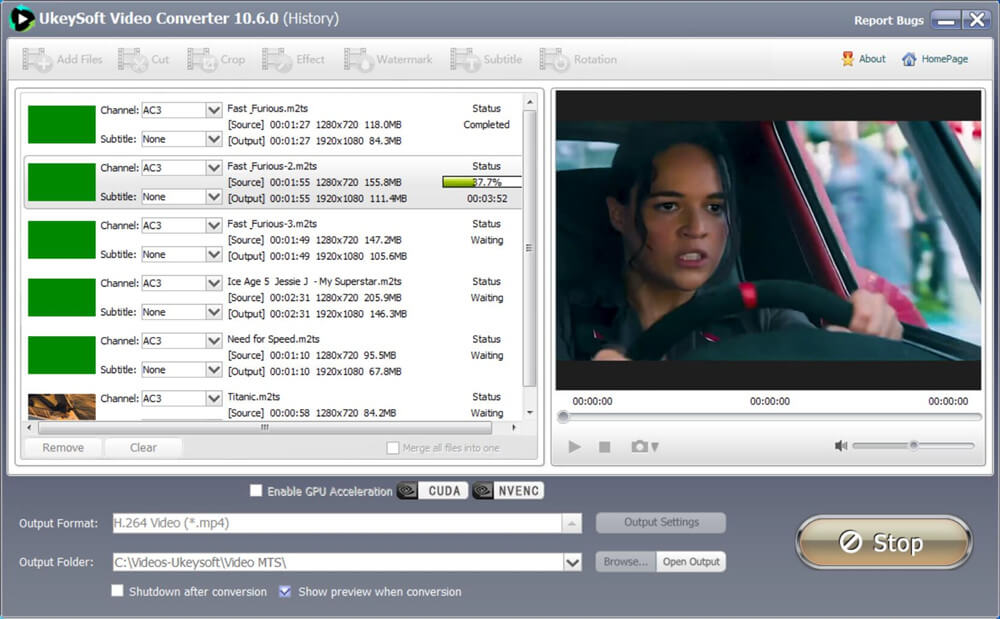Click the UkeySoft app logo icon
1000x619 pixels.
(21, 18)
